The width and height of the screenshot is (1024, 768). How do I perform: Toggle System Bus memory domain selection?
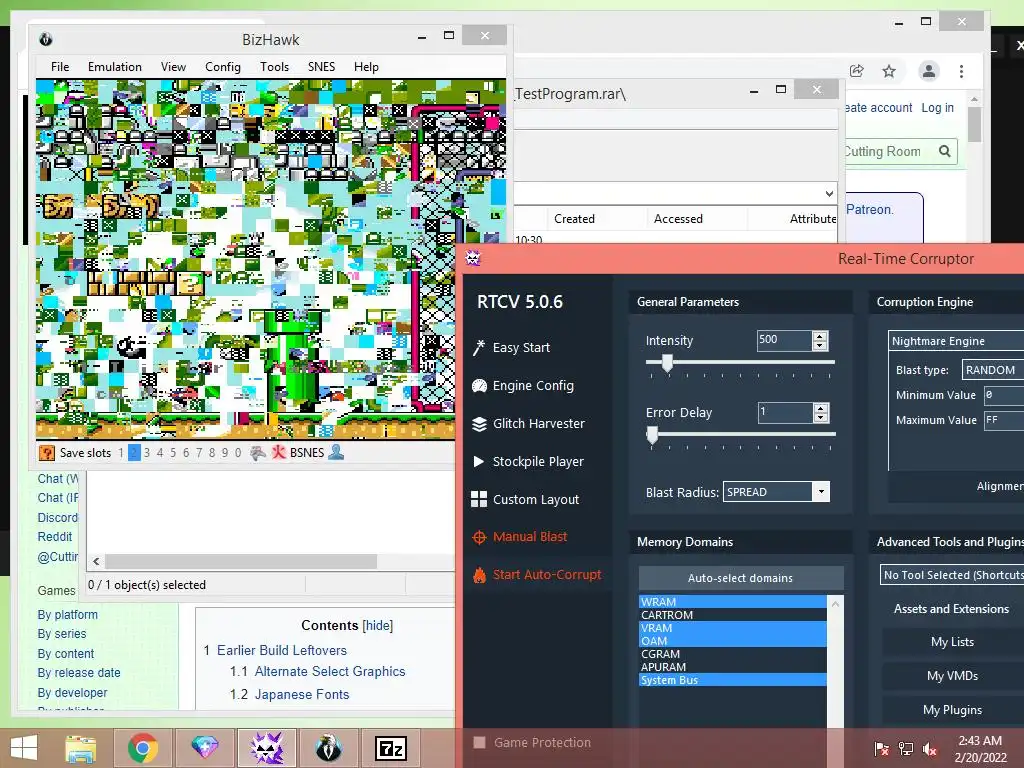coord(732,680)
